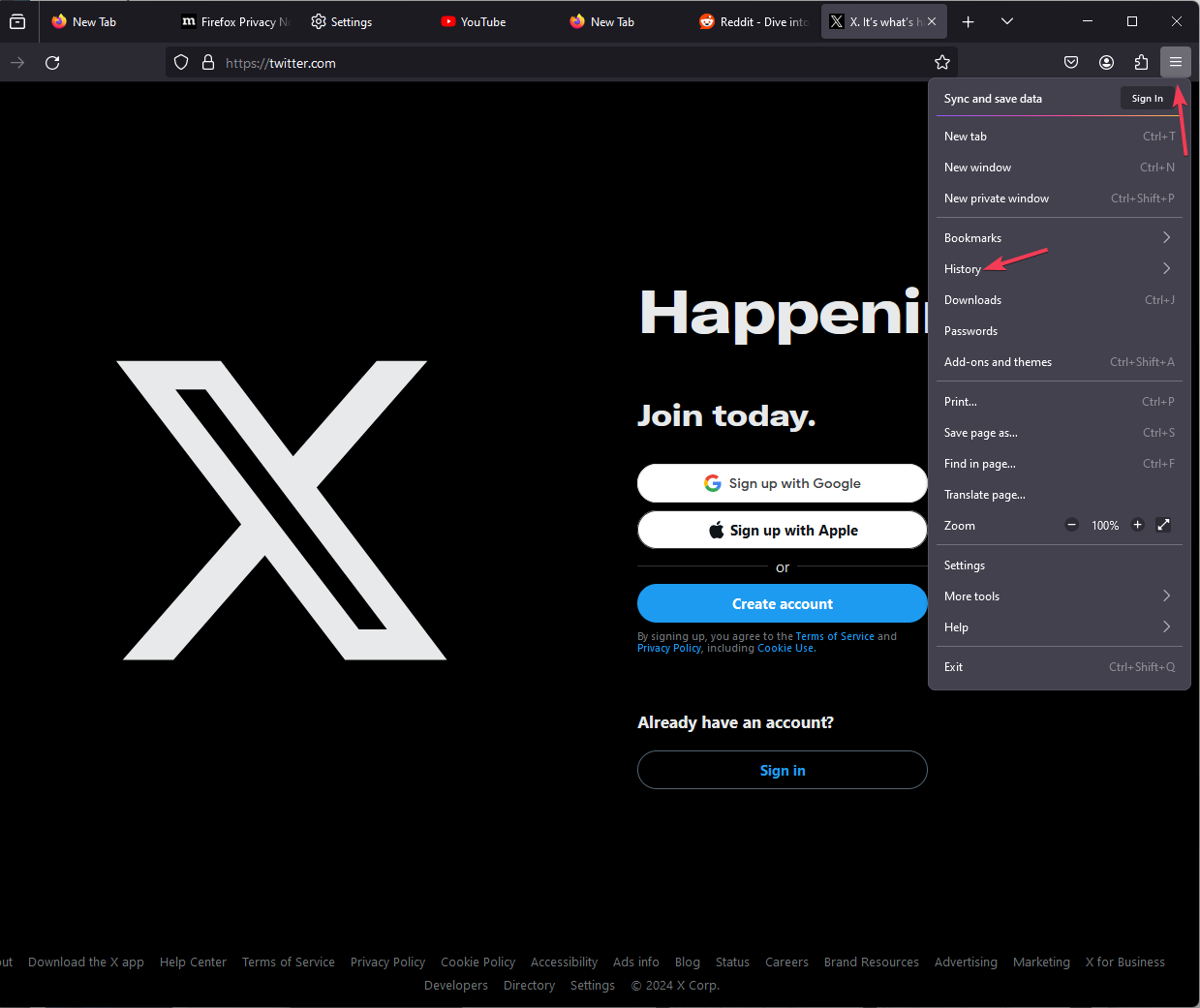This screenshot has width=1200, height=1008.
Task: Zoom out with minus button
Action: 1071,525
